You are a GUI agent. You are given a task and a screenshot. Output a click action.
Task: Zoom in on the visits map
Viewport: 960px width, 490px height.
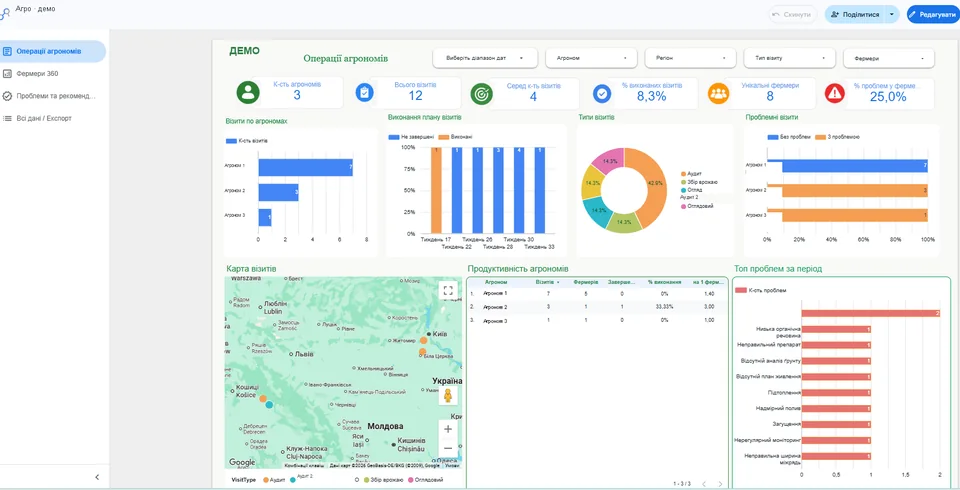(x=448, y=429)
